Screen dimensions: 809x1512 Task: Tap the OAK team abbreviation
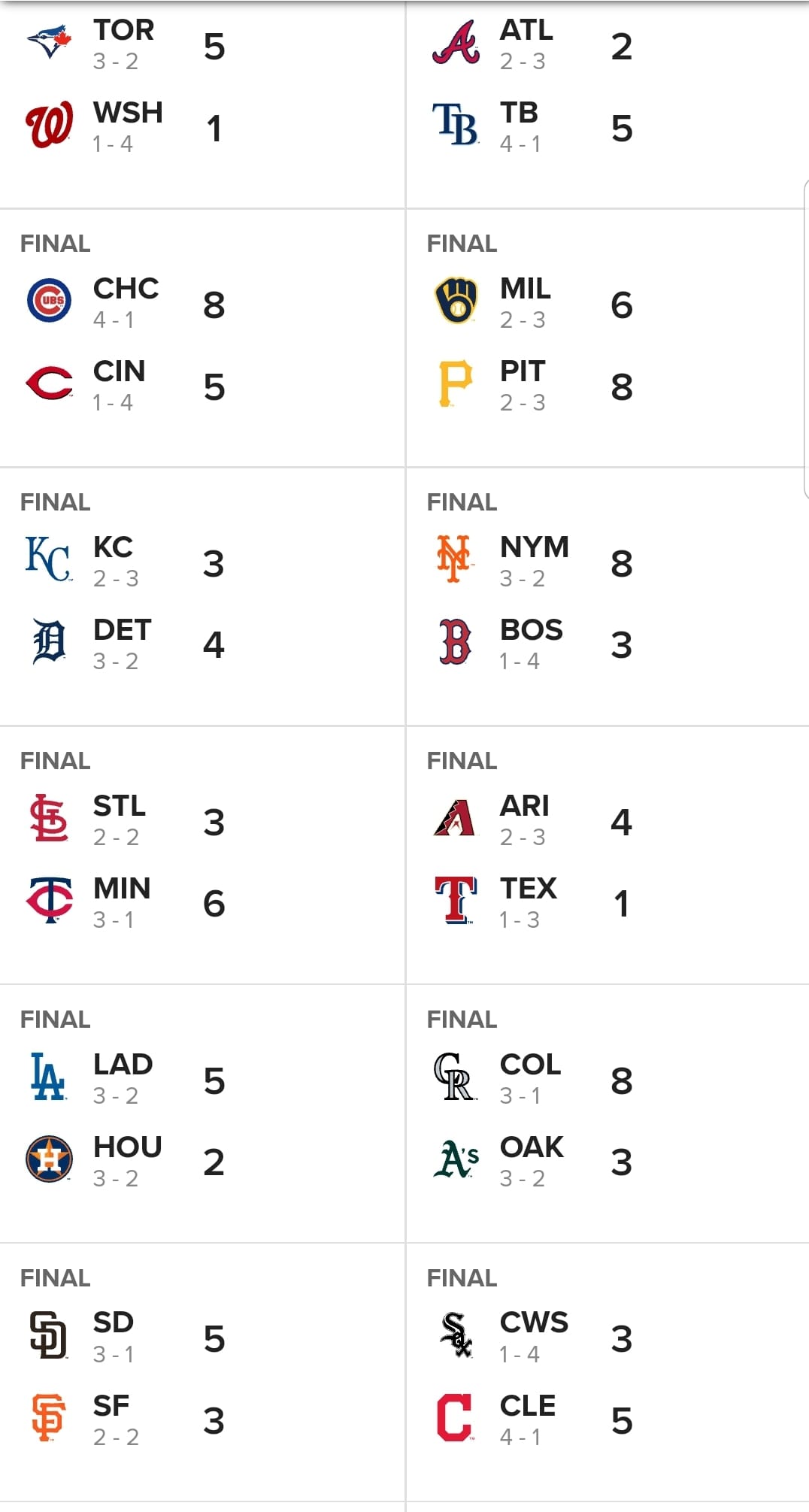(x=532, y=1147)
